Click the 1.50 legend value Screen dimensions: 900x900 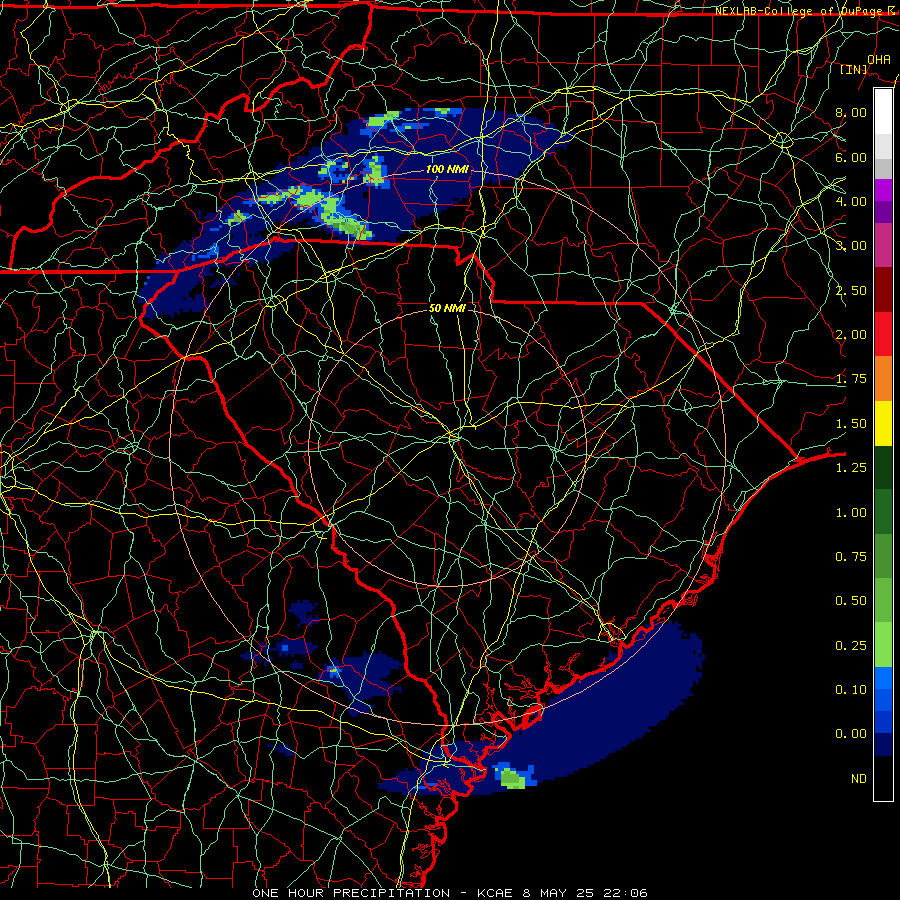851,424
